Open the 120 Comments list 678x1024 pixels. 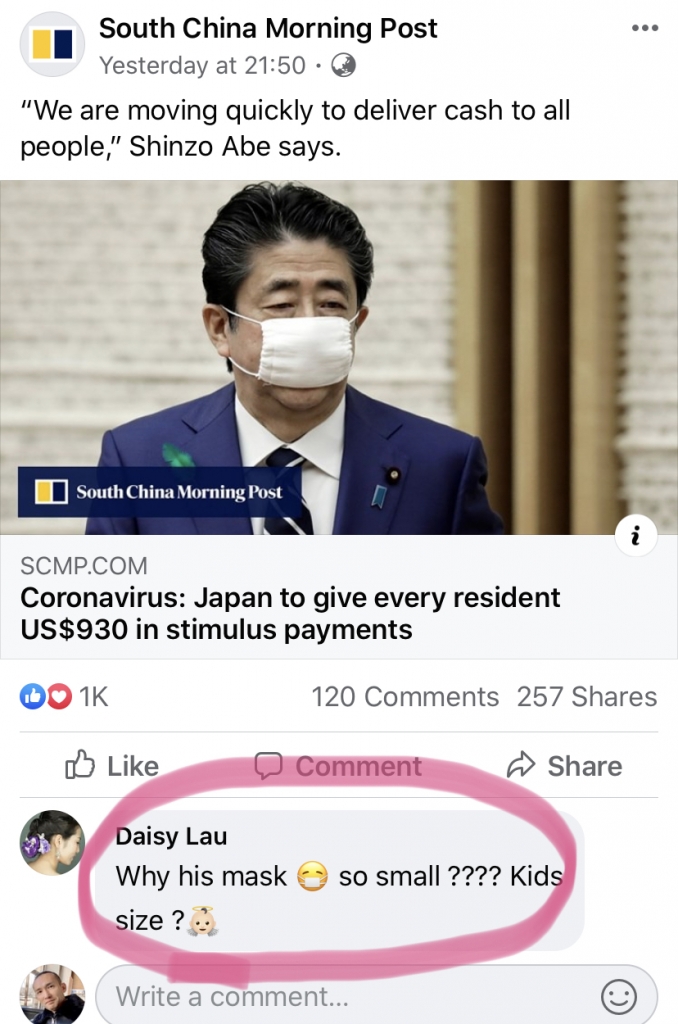click(405, 697)
